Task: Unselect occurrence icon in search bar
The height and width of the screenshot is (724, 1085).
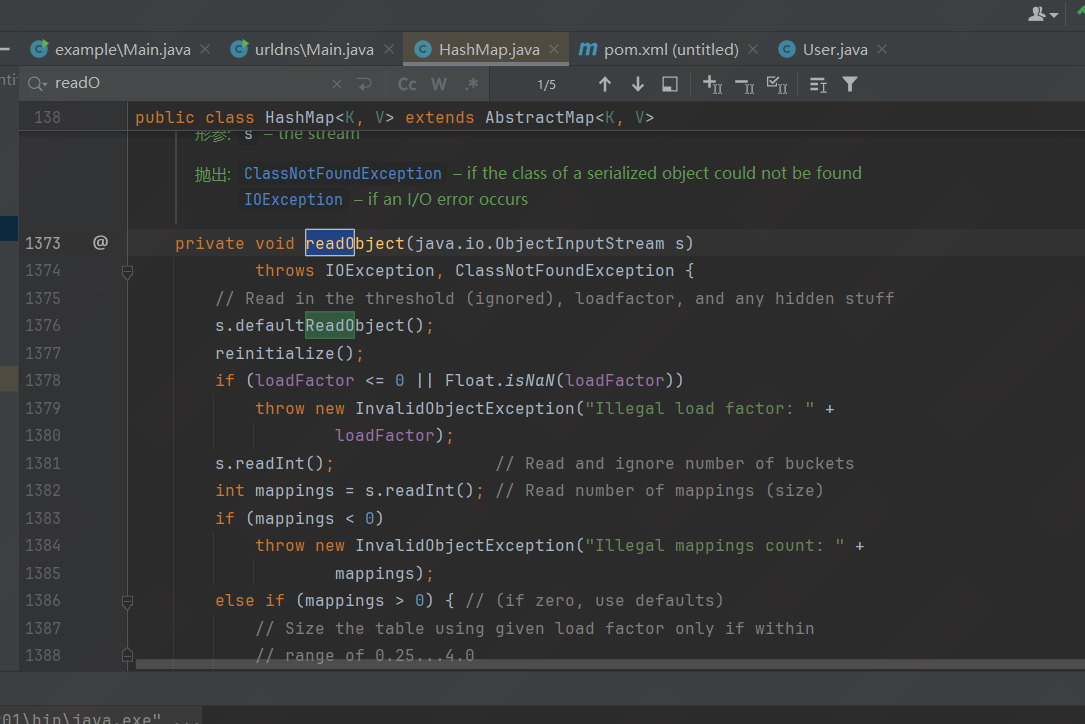Action: pos(744,84)
